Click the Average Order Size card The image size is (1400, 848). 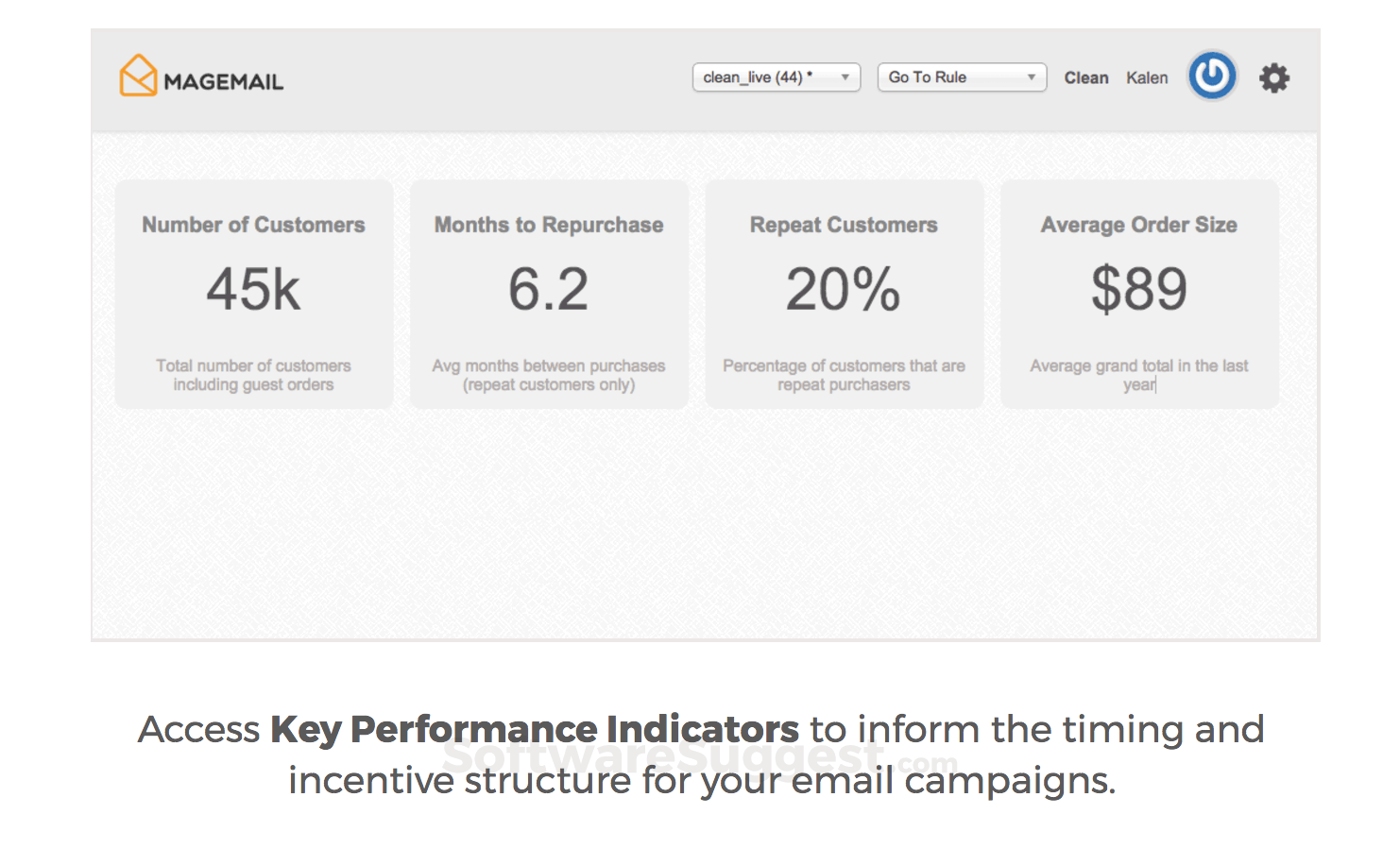coord(1138,293)
